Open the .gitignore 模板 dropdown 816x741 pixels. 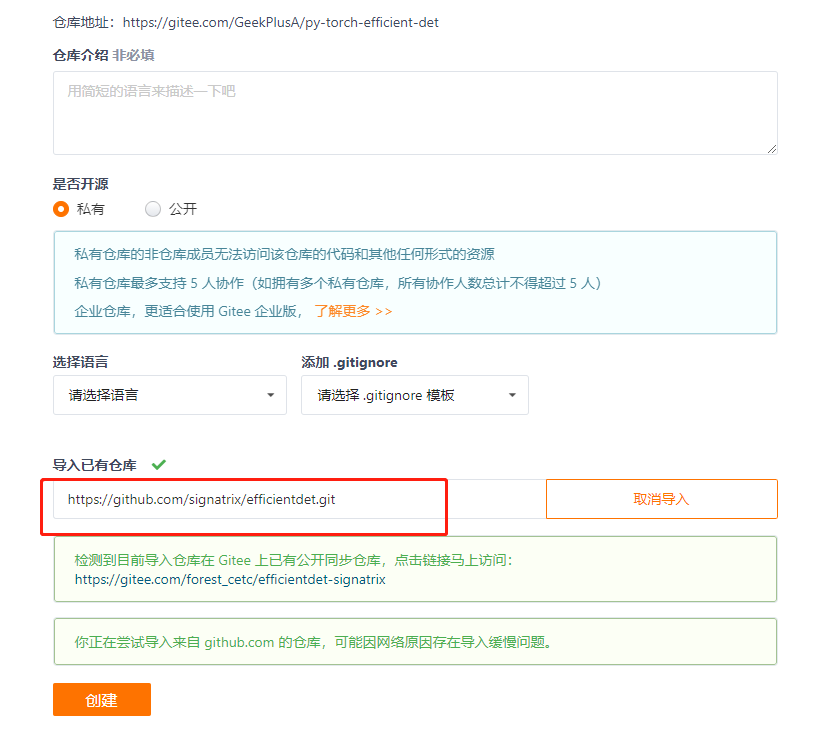click(x=415, y=395)
